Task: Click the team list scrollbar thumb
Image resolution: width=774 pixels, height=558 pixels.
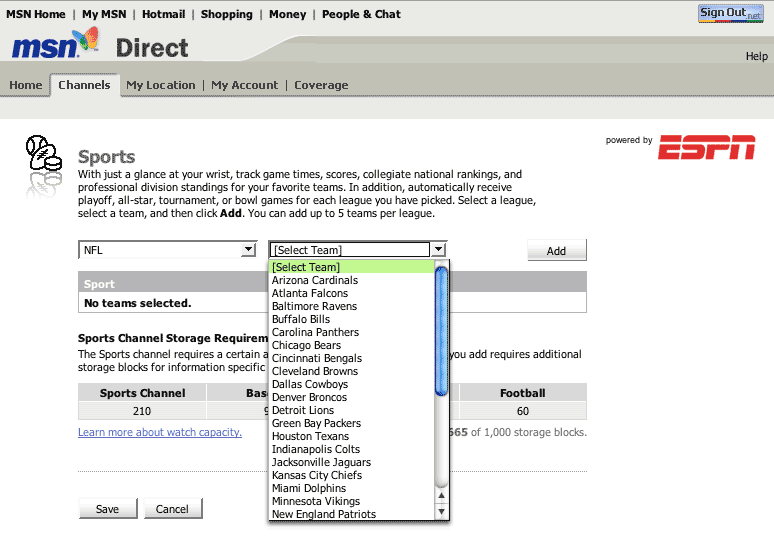Action: pos(441,331)
